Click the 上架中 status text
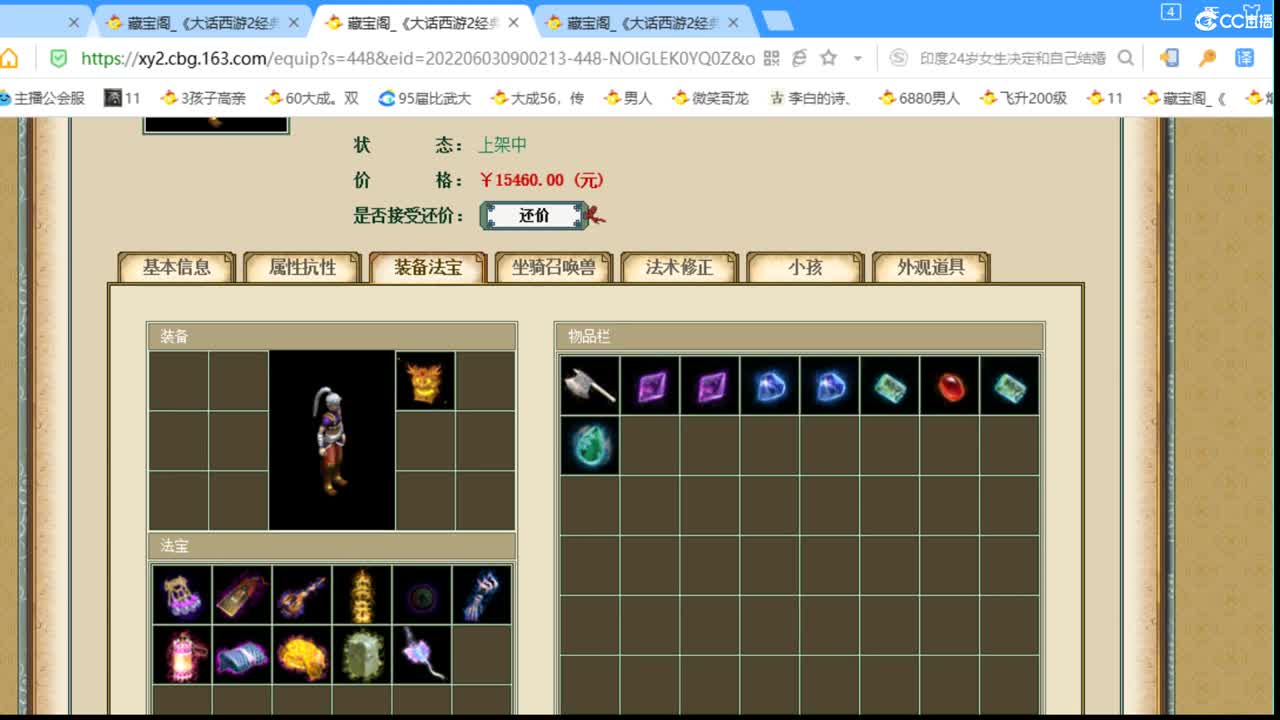This screenshot has width=1280, height=720. tap(502, 145)
